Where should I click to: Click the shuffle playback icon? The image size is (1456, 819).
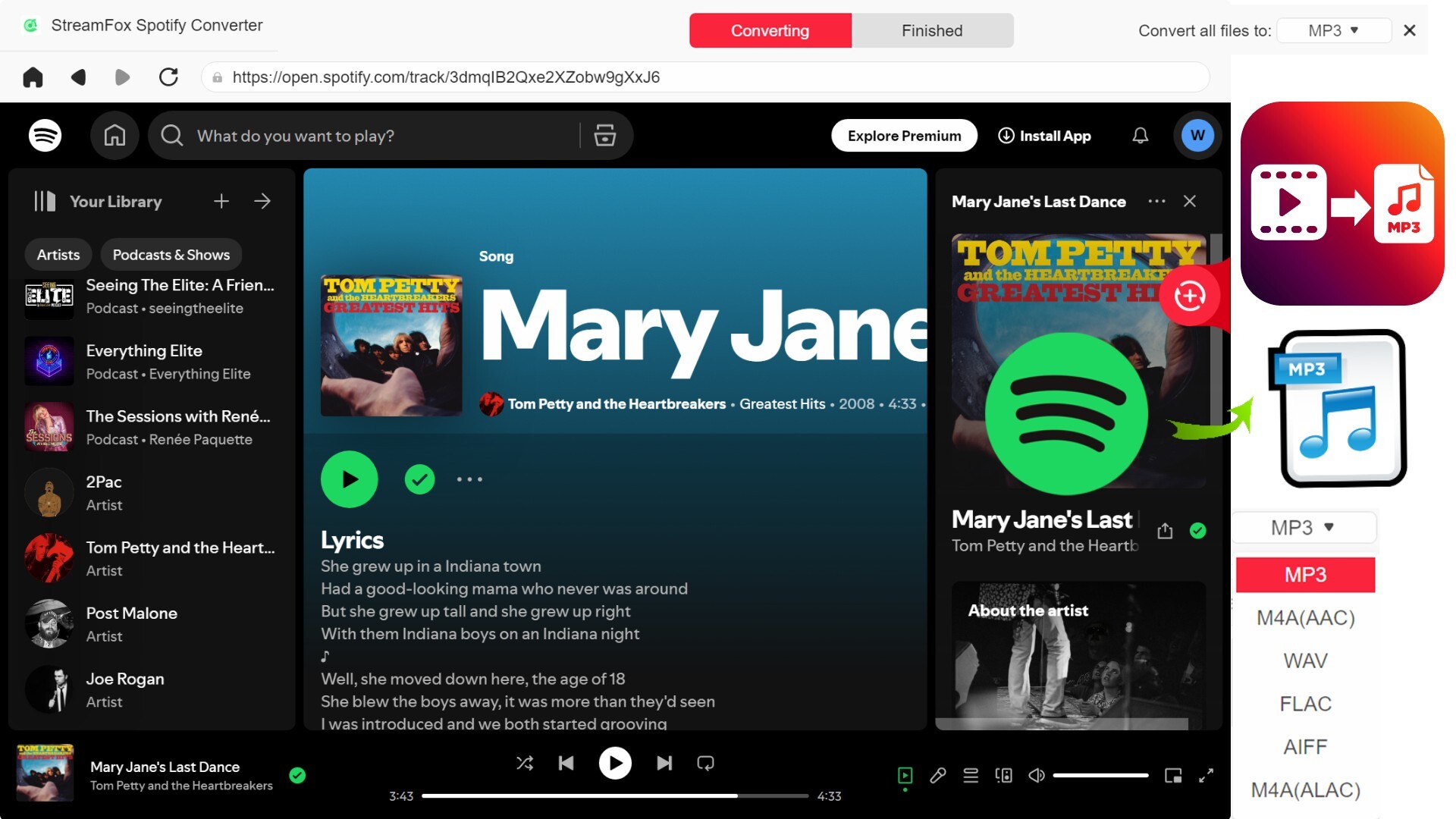pos(523,763)
